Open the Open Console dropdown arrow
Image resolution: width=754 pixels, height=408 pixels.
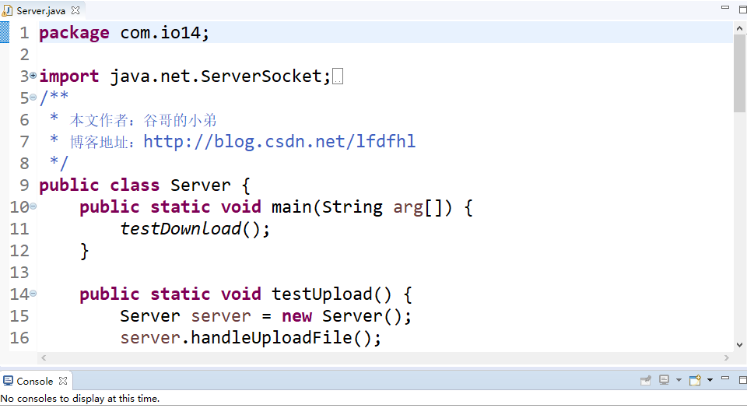click(709, 381)
